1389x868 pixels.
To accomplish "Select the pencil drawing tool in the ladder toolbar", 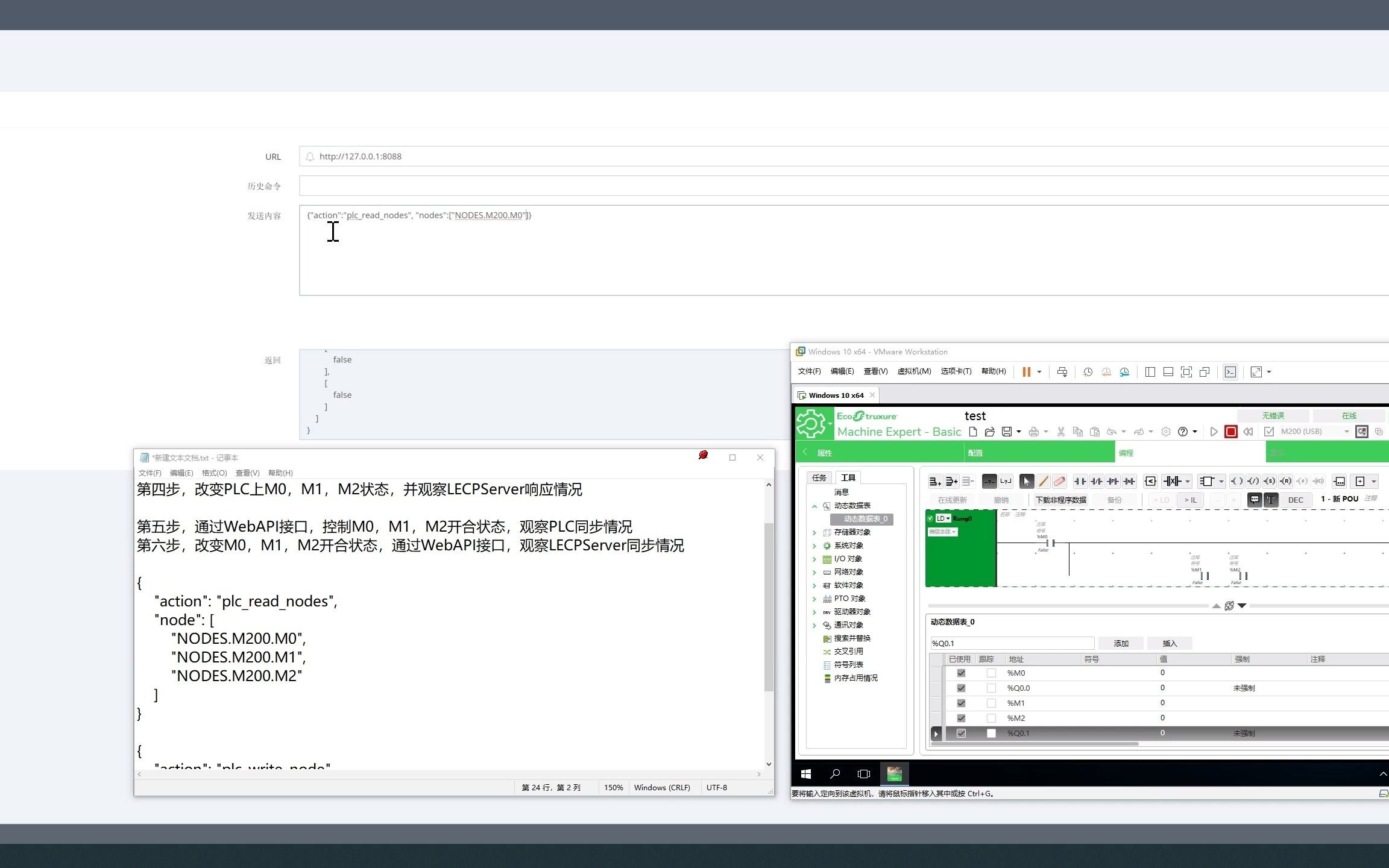I will tap(1042, 482).
